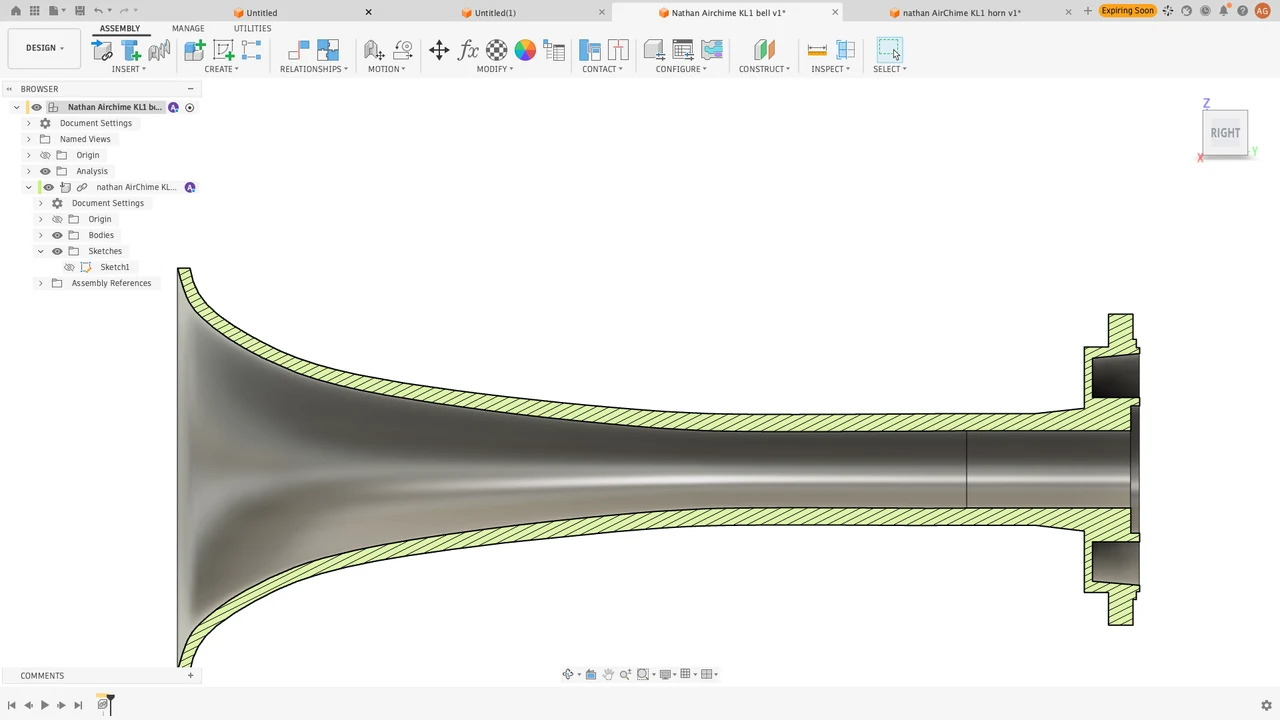The height and width of the screenshot is (720, 1280).
Task: Collapse the Browser panel with minus button
Action: point(190,89)
